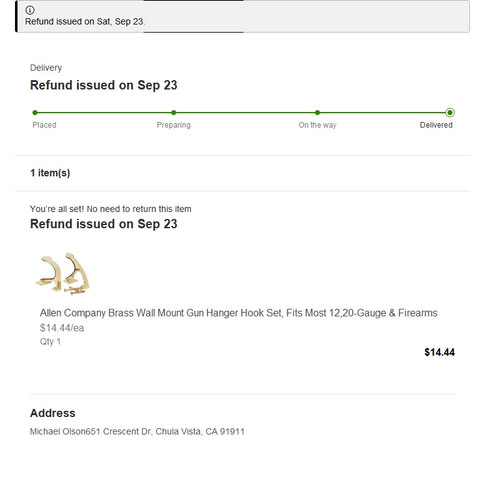Click the Delivered status label
Screen dimensions: 500x479
click(x=436, y=125)
